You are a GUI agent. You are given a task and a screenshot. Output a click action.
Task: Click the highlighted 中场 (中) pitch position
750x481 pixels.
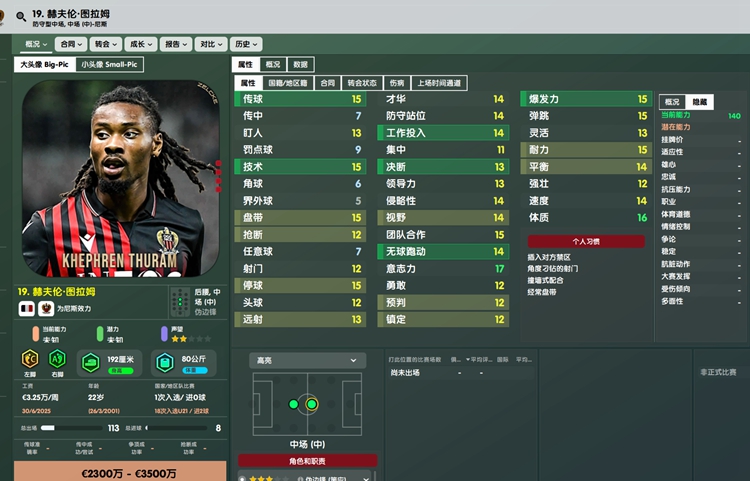pyautogui.click(x=311, y=404)
